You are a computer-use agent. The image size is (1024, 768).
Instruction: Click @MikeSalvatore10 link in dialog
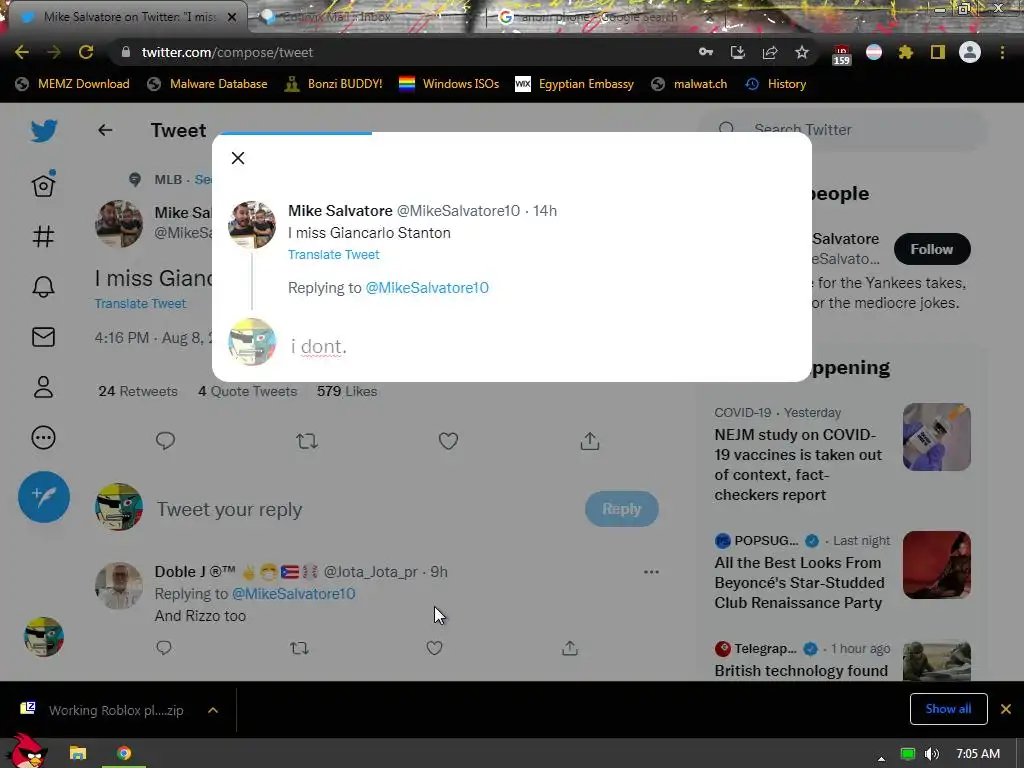click(x=427, y=288)
